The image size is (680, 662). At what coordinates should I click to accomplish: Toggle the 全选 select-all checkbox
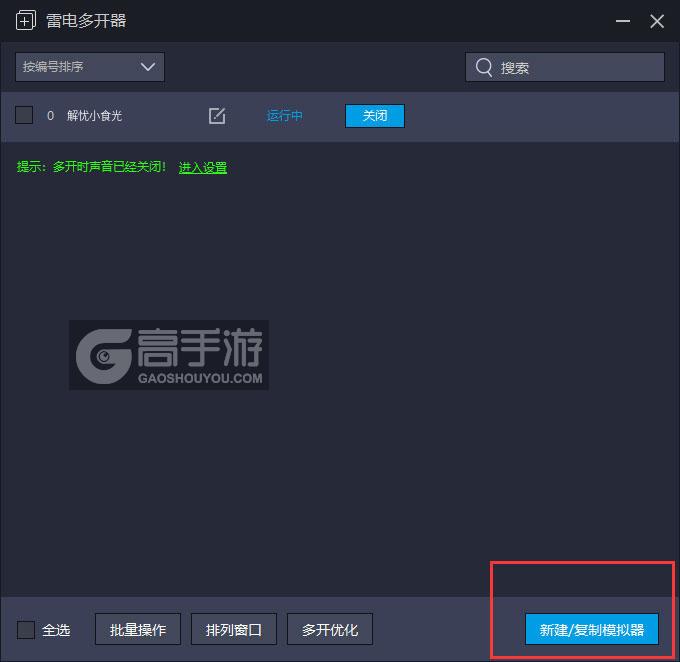26,629
